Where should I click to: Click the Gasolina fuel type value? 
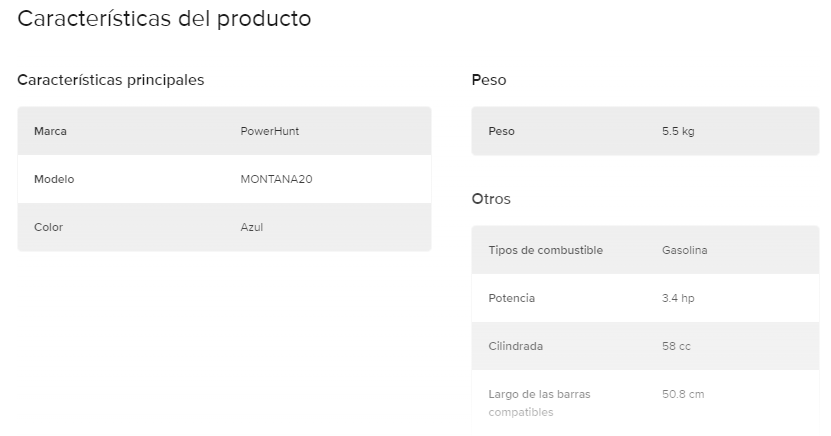(684, 250)
